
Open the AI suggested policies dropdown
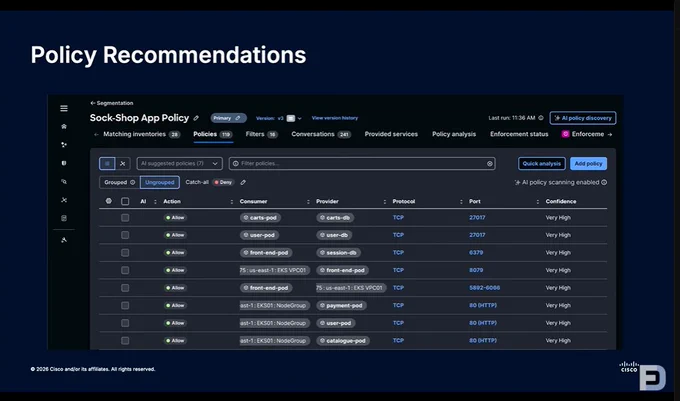coord(180,163)
